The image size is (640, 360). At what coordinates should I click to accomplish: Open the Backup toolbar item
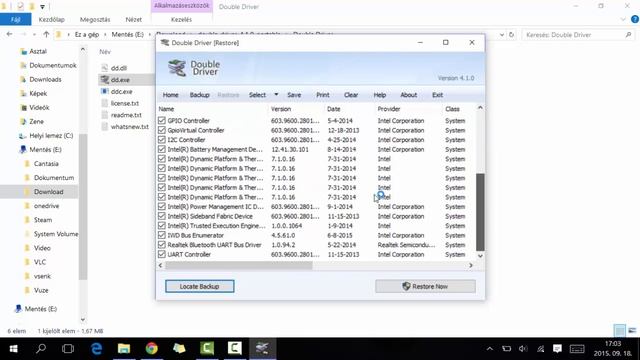coord(199,95)
